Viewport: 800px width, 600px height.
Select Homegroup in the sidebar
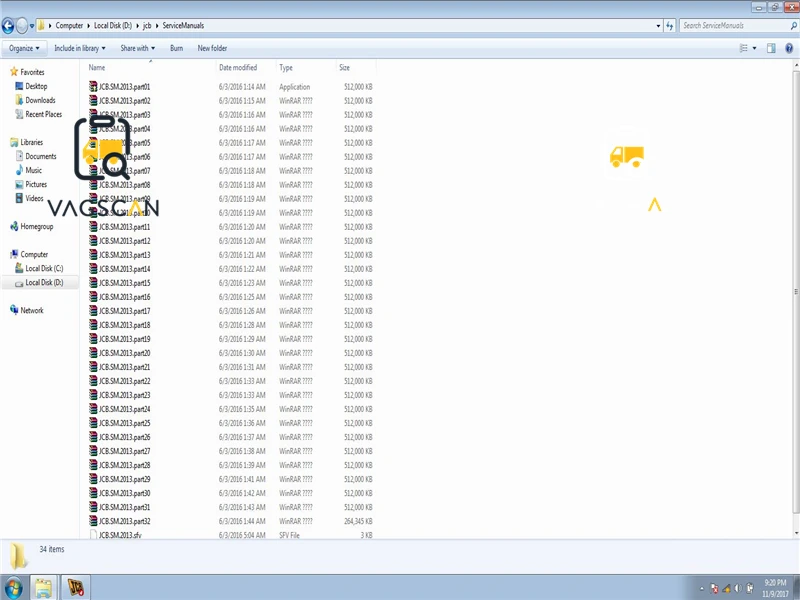32,227
